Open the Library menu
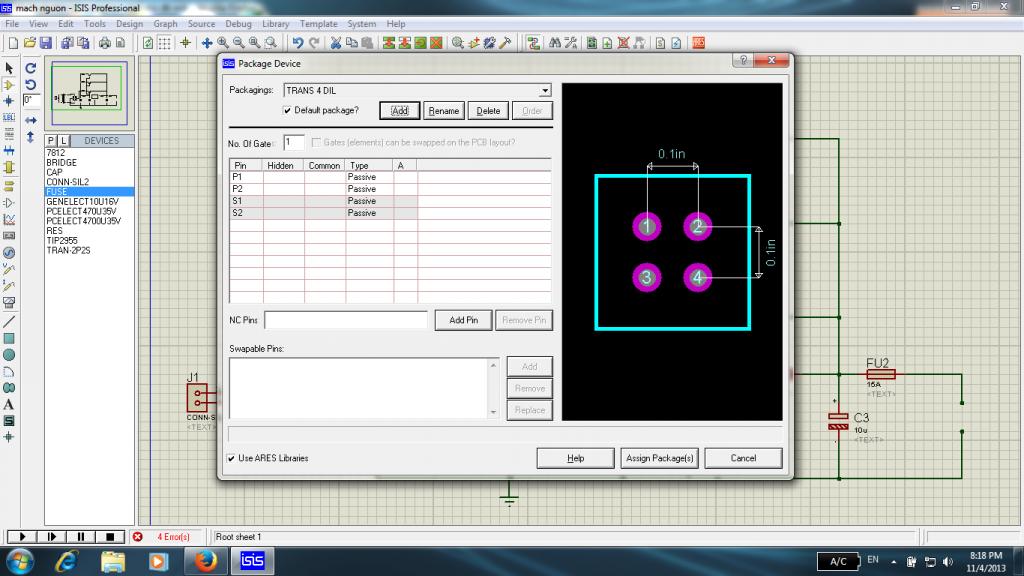 pos(275,23)
